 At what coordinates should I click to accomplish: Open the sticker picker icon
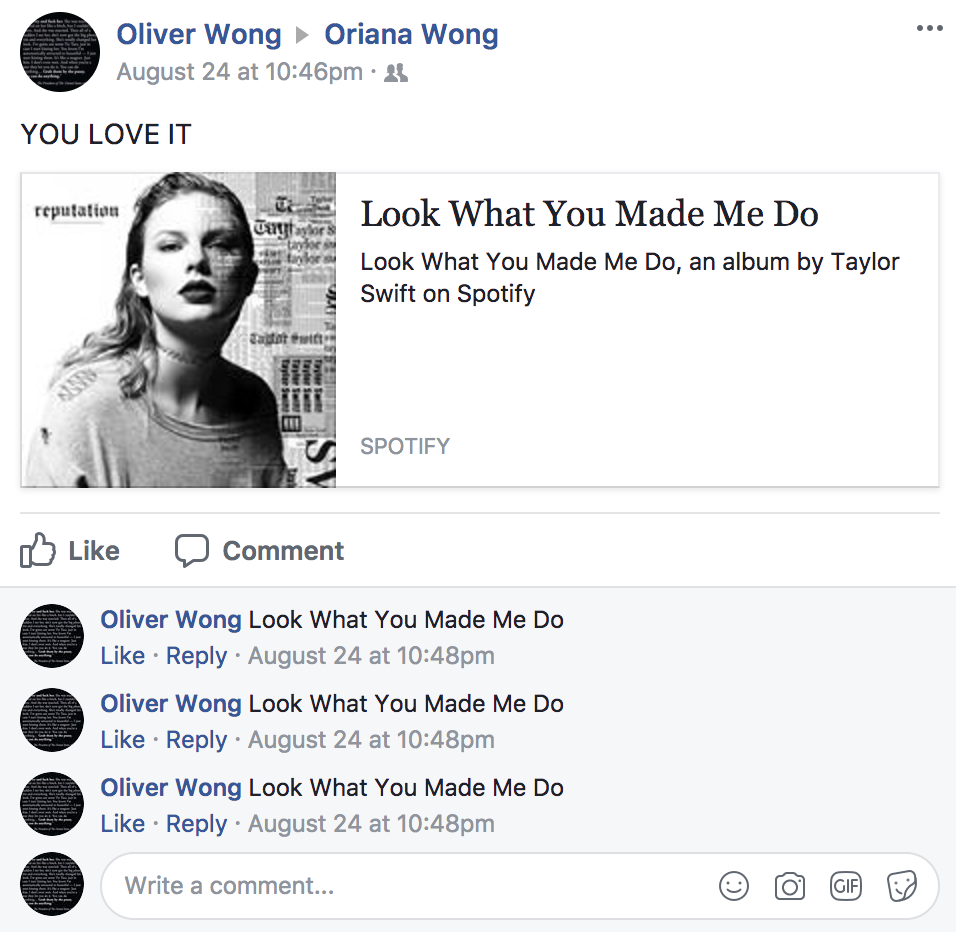902,886
